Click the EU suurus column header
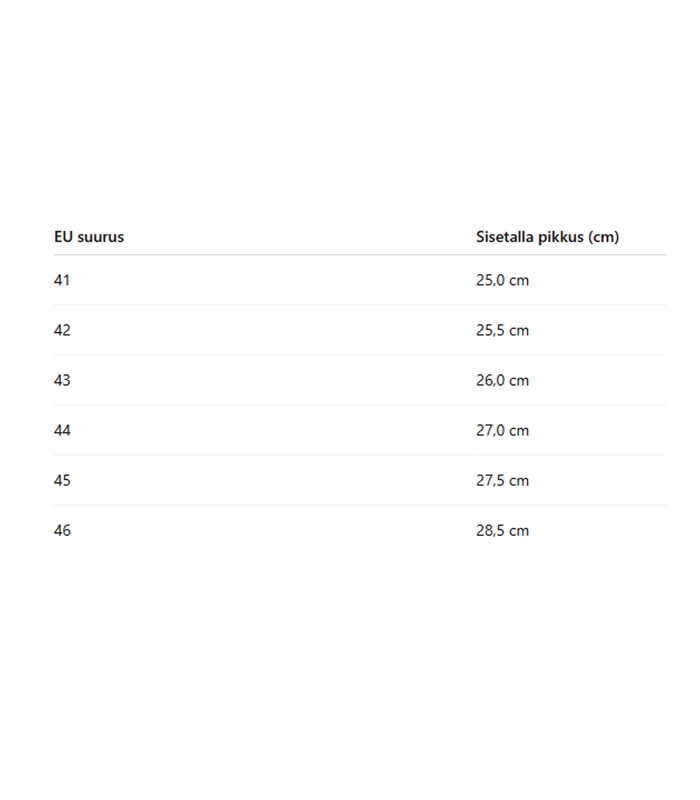This screenshot has height=800, width=700. [89, 237]
